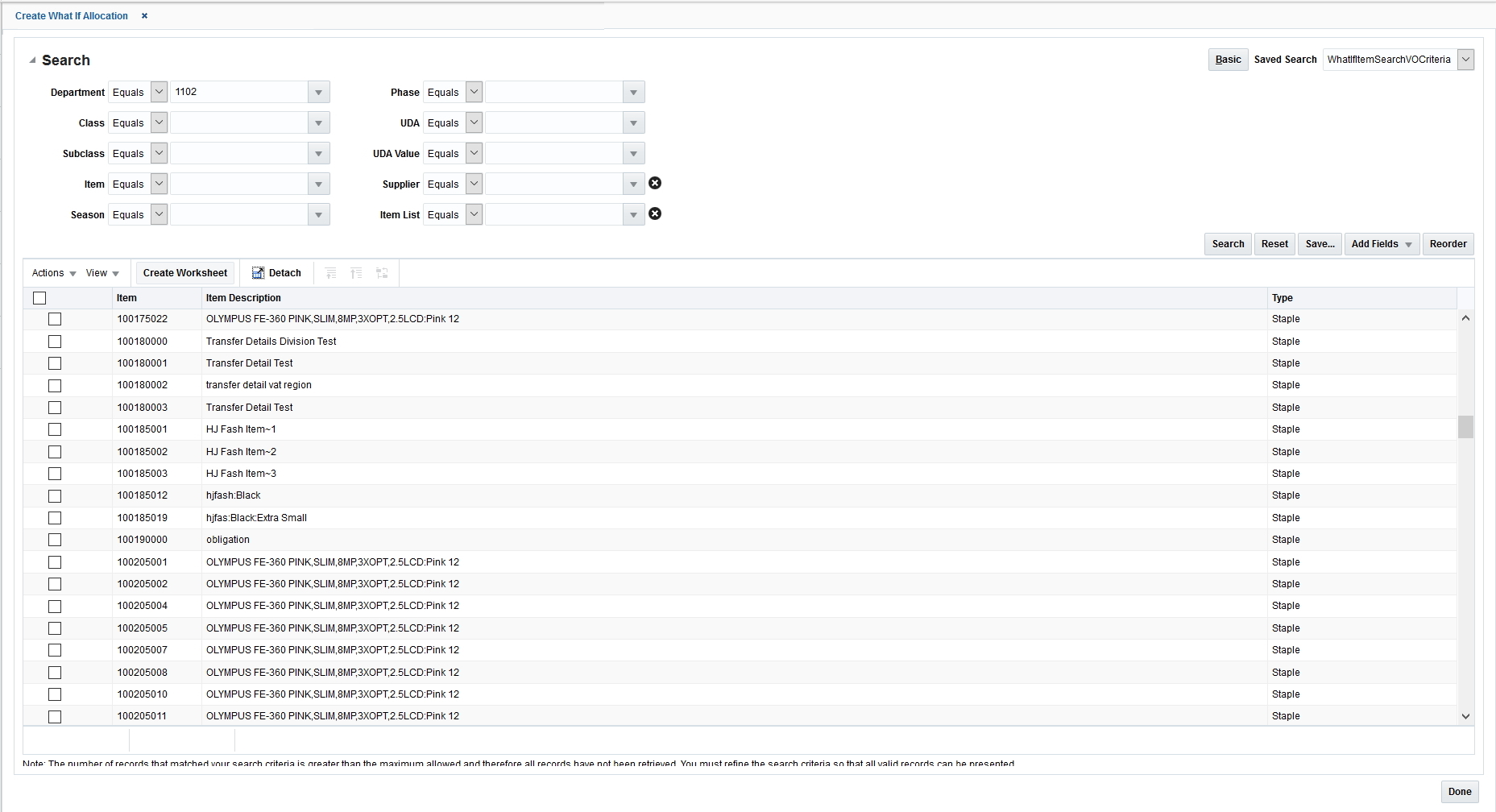Viewport: 1496px width, 812px height.
Task: Click the show-as-top hierarchy icon
Action: (x=382, y=273)
